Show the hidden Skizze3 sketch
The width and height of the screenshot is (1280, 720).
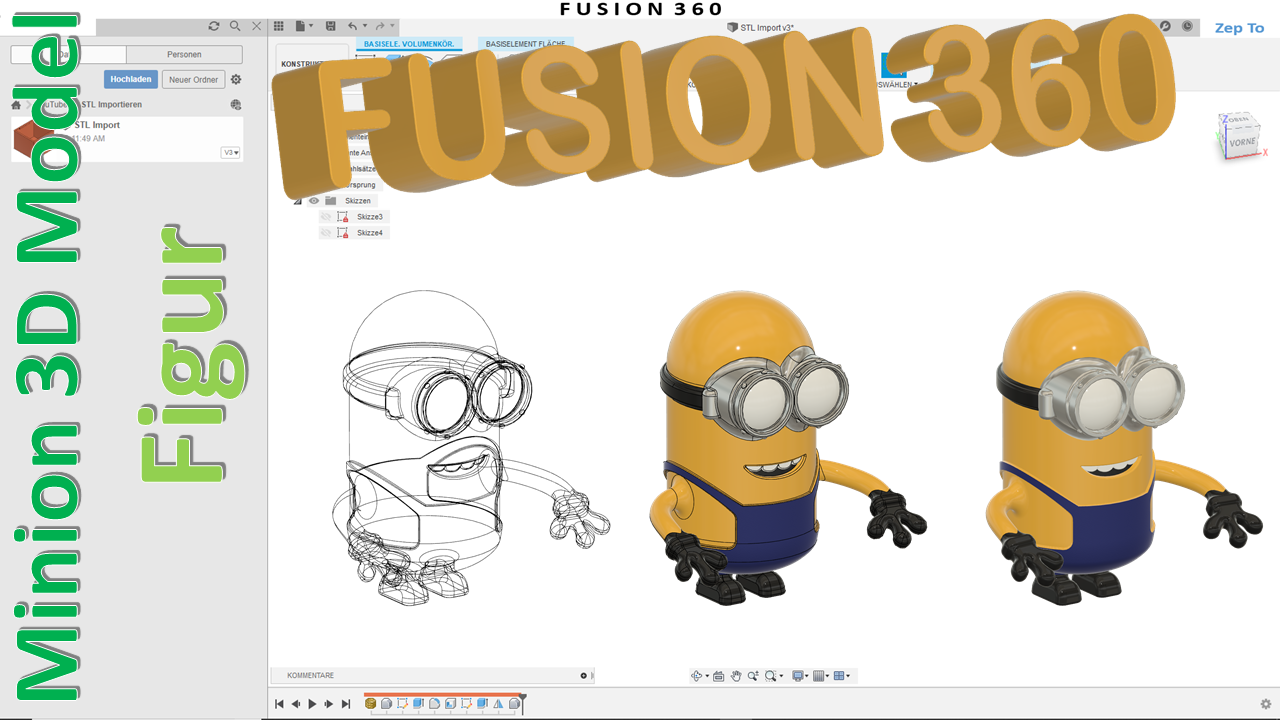click(326, 217)
